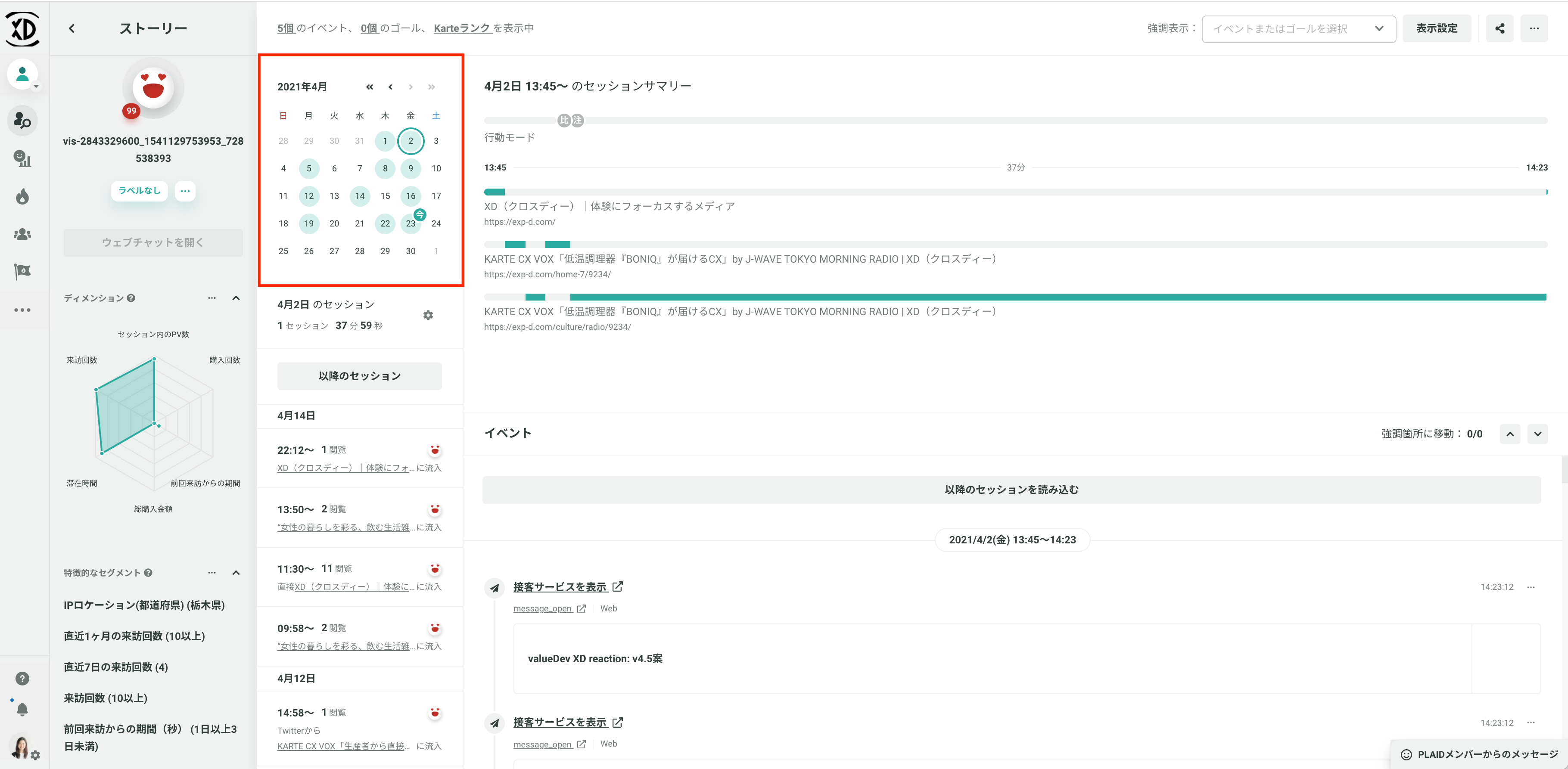Jump to next highlighted event arrow
This screenshot has width=1568, height=769.
[x=1537, y=434]
